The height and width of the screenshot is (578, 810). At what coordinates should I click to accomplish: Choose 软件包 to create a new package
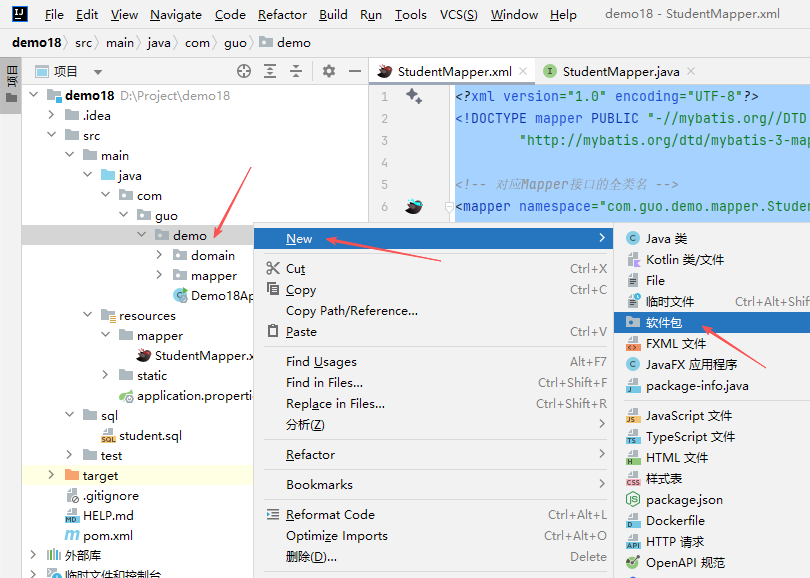663,323
